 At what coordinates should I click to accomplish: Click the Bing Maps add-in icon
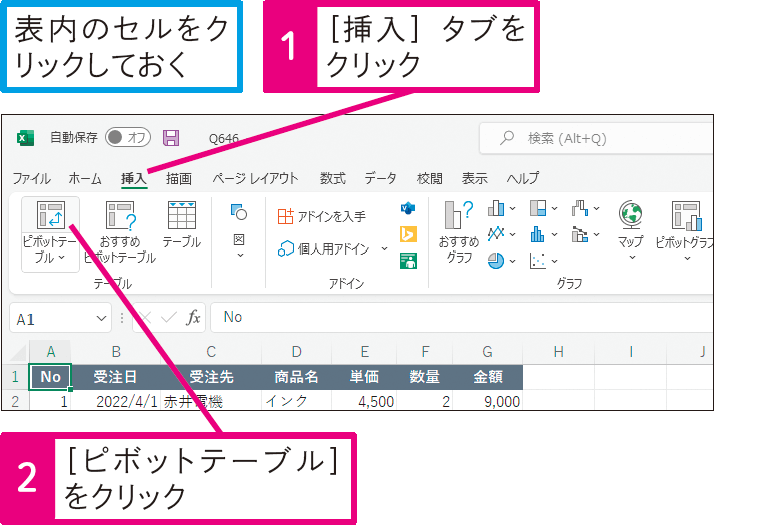[x=408, y=235]
